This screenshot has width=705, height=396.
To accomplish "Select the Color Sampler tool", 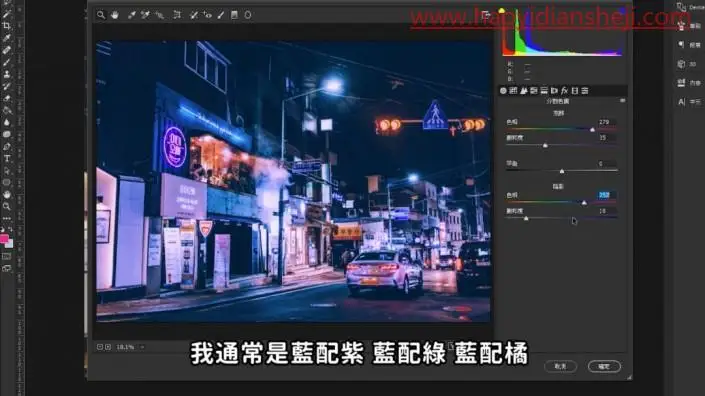I will (145, 15).
